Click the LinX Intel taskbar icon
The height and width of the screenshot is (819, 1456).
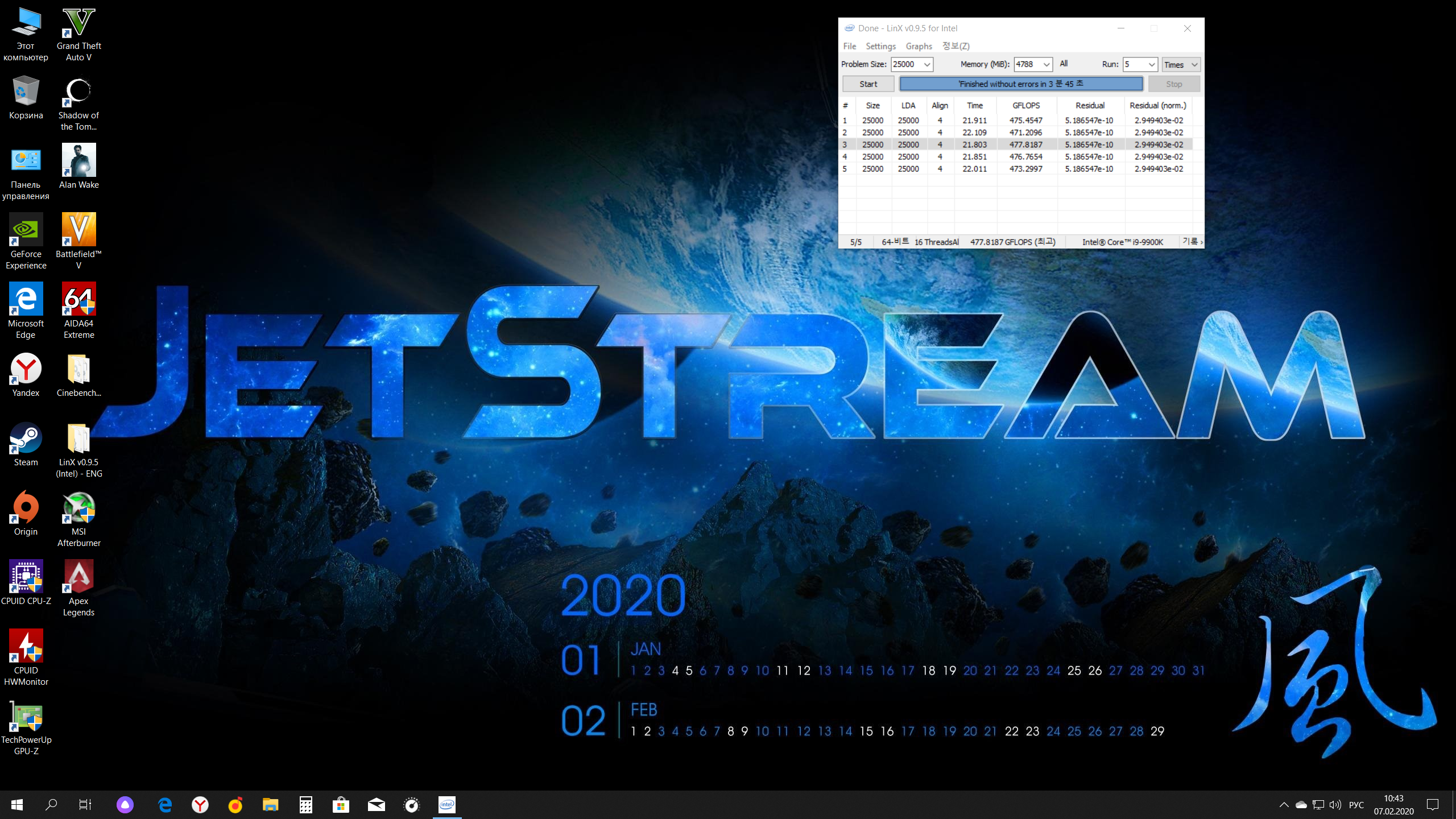(x=446, y=805)
